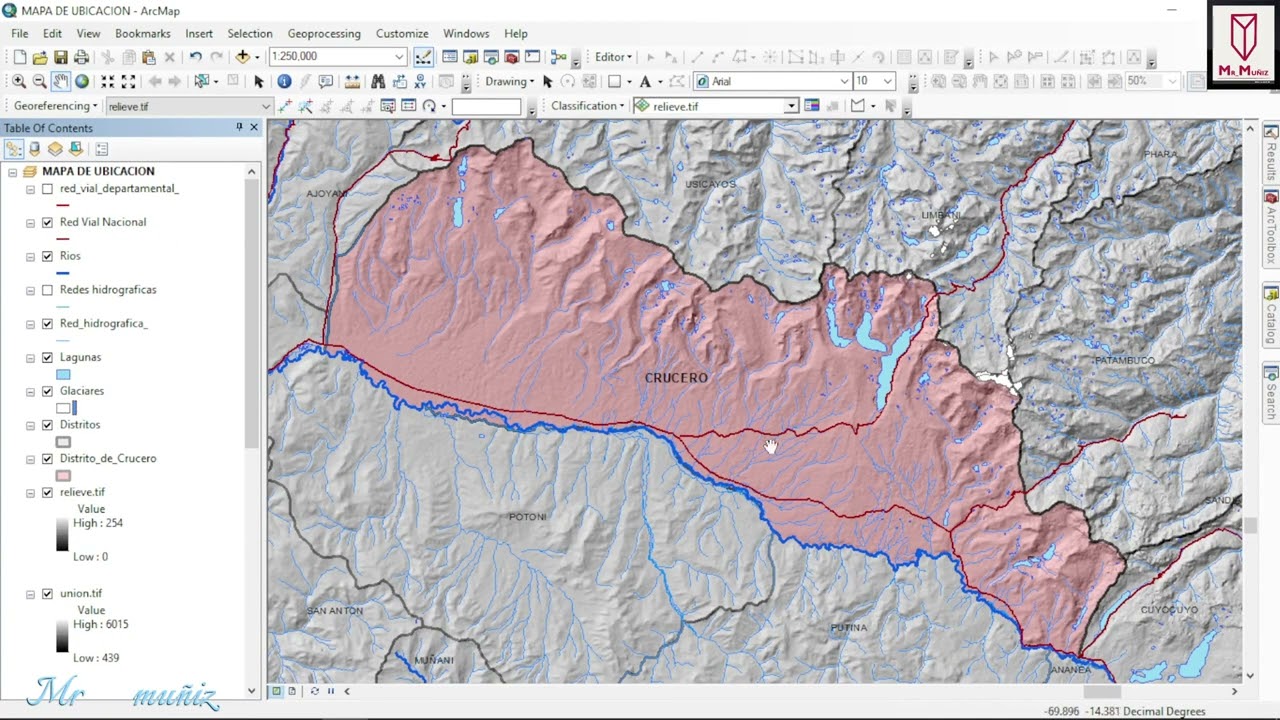Activate the Identify tool

tap(284, 81)
